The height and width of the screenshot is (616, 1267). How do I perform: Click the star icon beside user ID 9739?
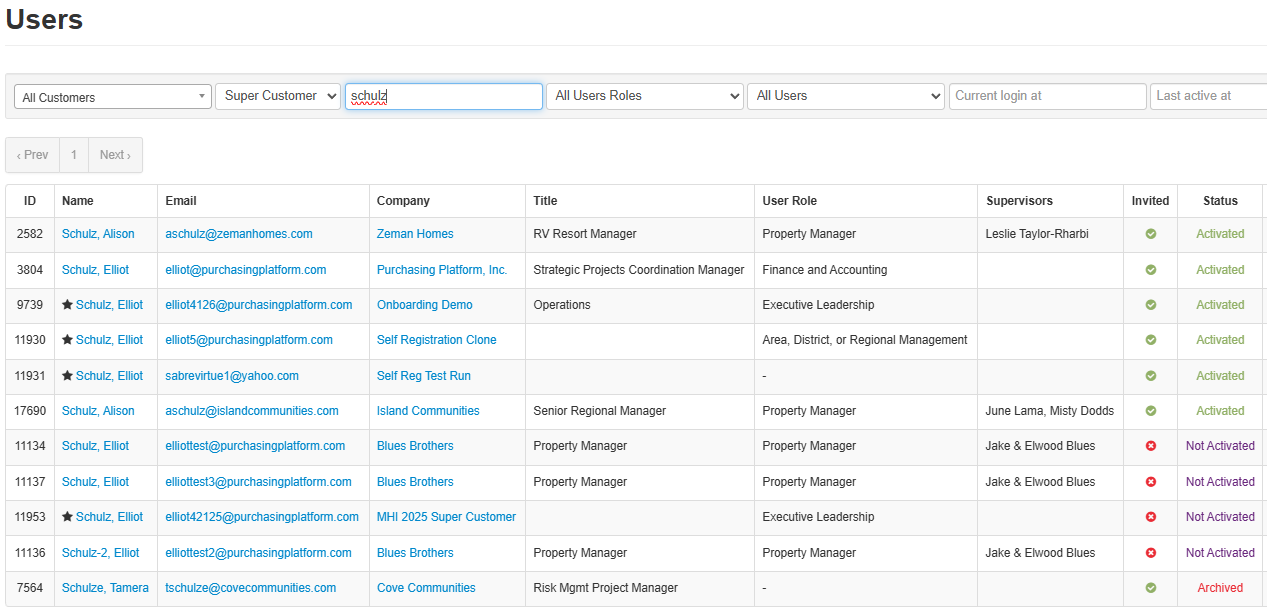point(67,305)
